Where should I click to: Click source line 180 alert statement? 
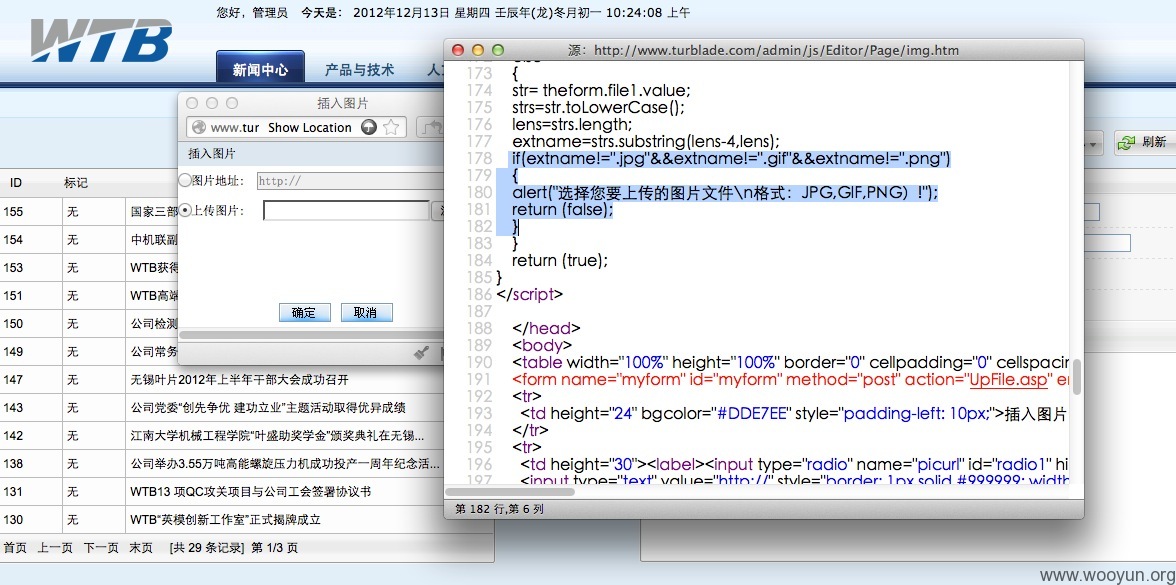pyautogui.click(x=725, y=193)
